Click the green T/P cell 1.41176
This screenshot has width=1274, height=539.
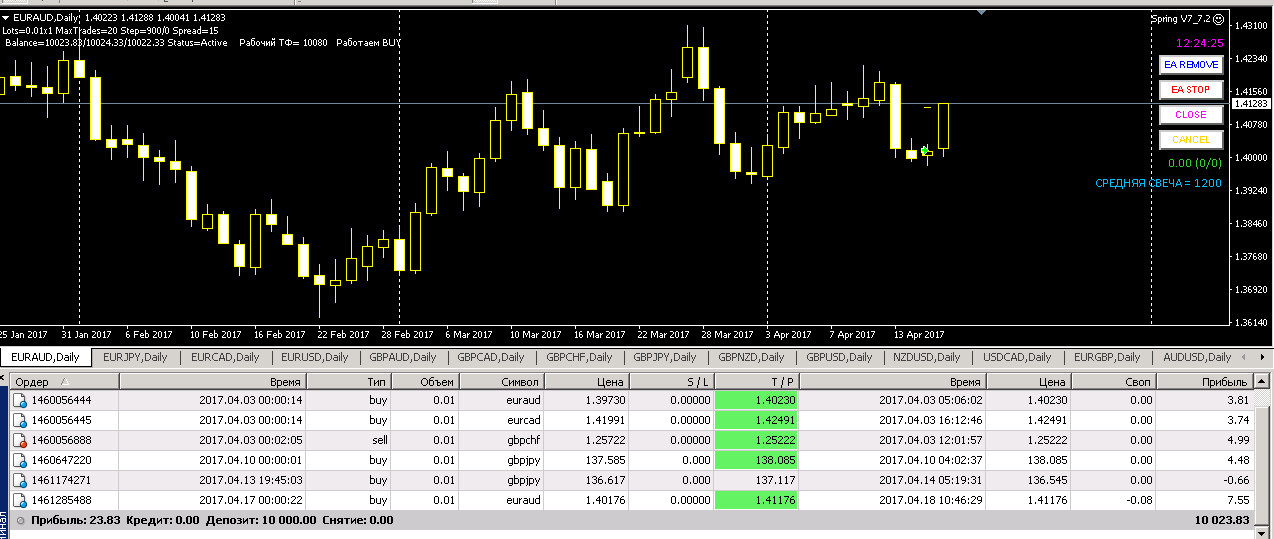point(757,500)
